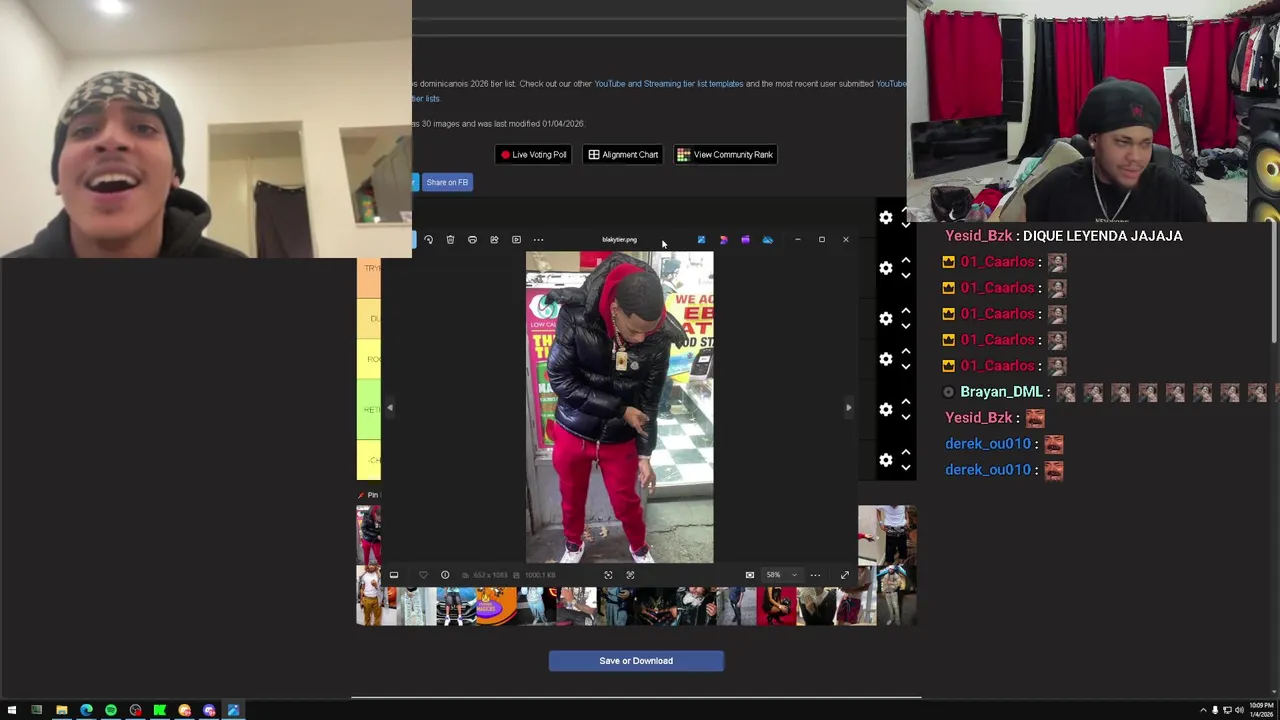1280x720 pixels.
Task: Open File Explorer from the taskbar
Action: tap(61, 711)
